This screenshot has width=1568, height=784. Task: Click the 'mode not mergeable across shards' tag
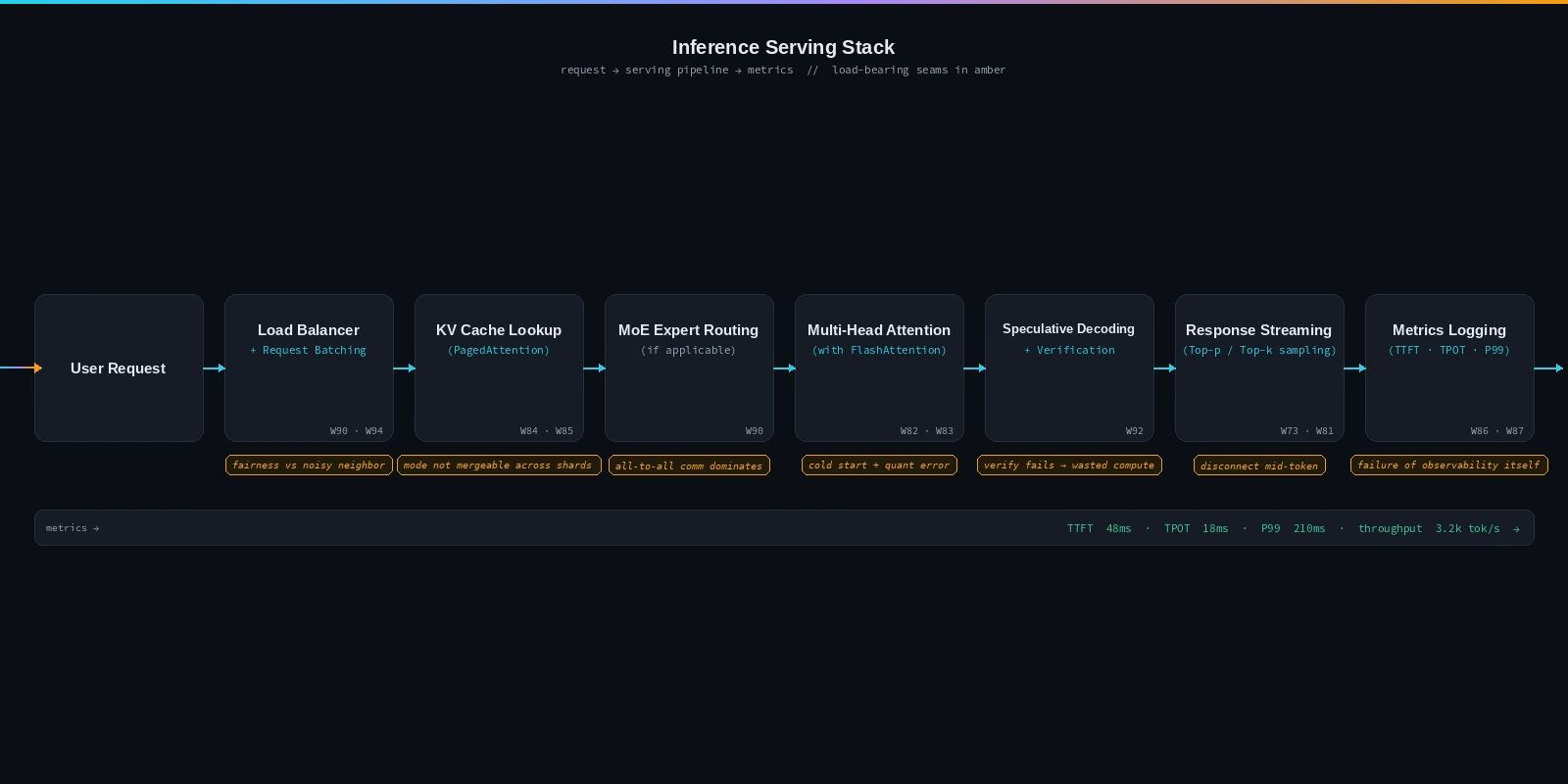click(499, 465)
